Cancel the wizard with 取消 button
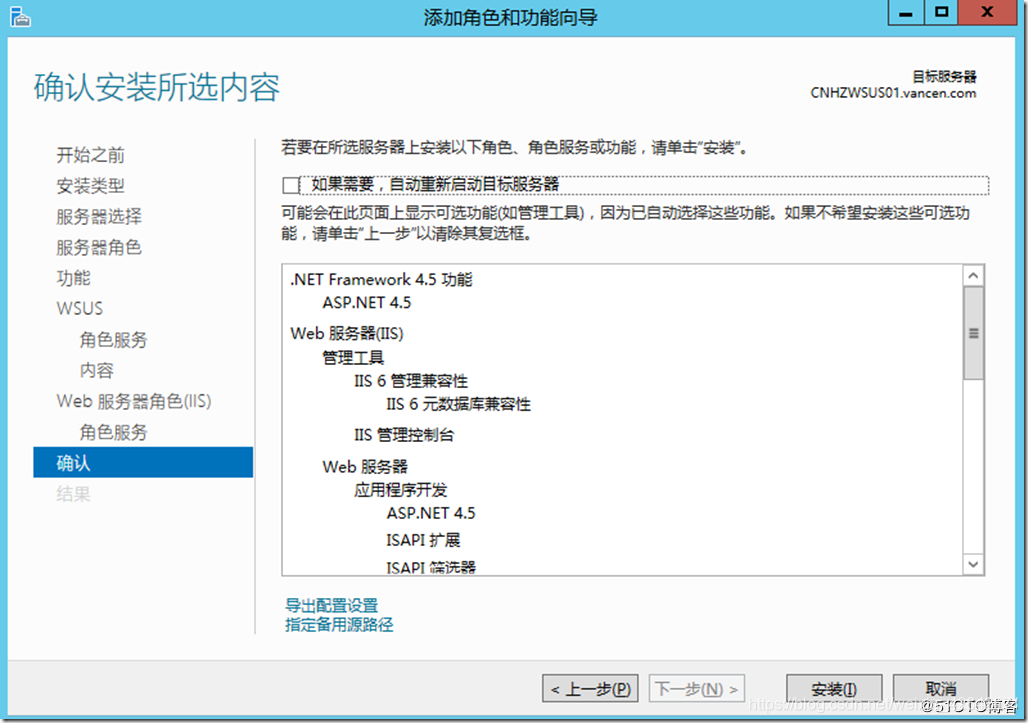 coord(941,689)
